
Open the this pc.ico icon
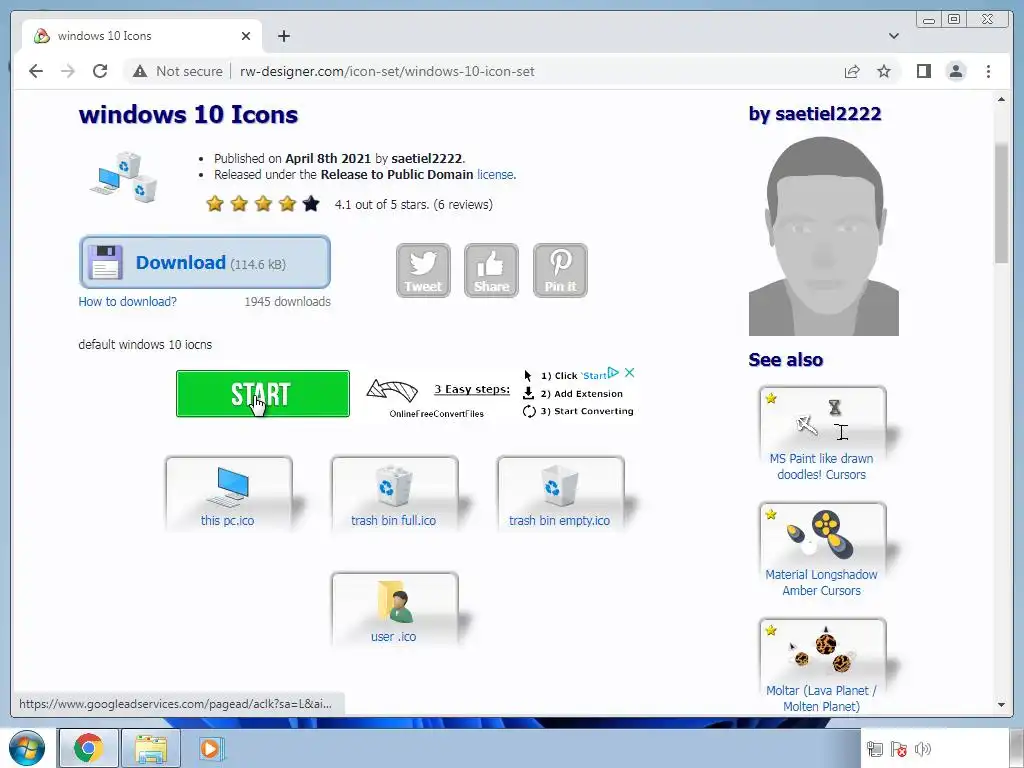228,493
